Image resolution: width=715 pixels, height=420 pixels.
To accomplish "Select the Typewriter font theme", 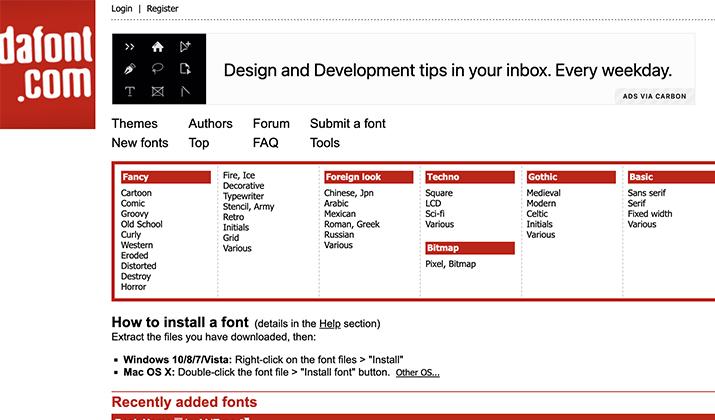I will tap(243, 197).
